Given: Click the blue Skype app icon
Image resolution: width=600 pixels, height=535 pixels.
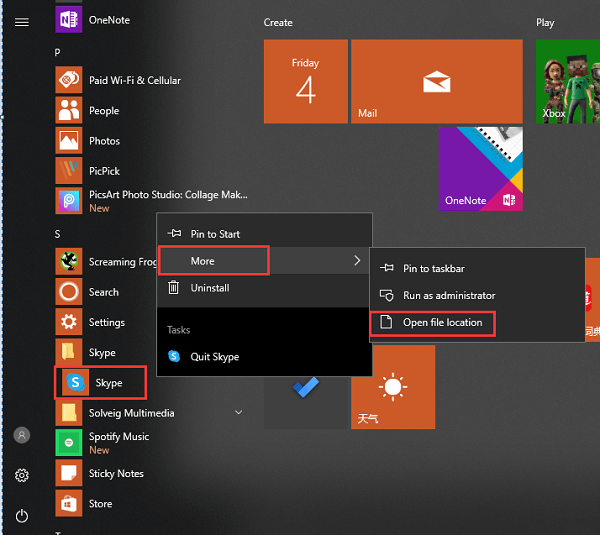Looking at the screenshot, I should (x=75, y=382).
